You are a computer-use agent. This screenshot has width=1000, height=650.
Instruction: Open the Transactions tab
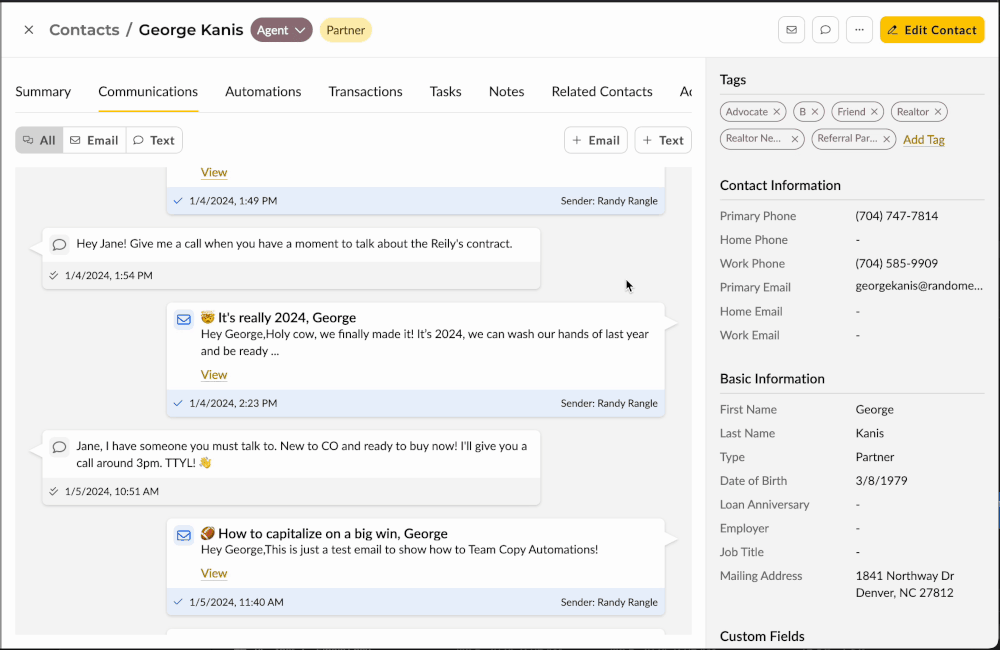tap(365, 91)
